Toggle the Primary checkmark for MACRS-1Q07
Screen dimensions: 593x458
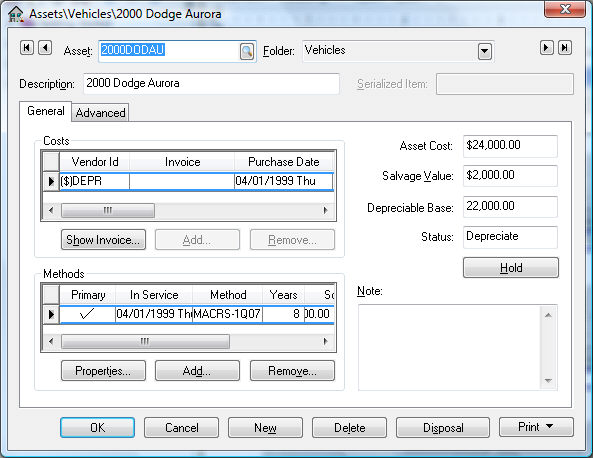(x=87, y=314)
